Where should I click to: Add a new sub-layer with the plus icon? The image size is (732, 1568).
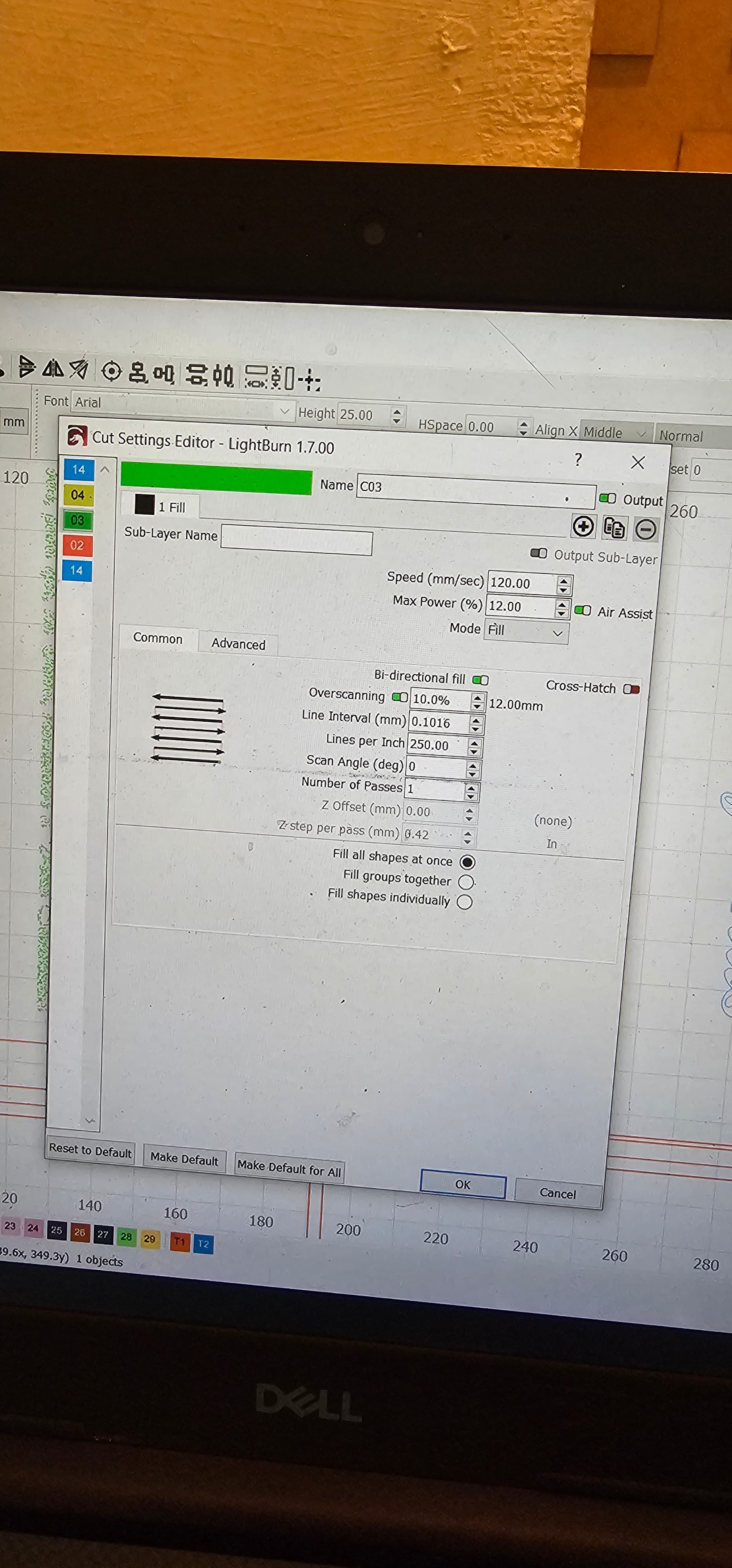(583, 526)
